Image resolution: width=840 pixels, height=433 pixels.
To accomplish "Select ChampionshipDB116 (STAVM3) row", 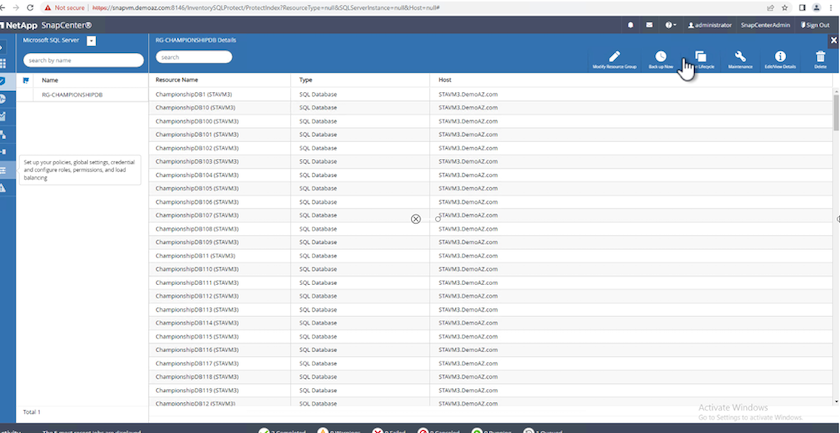I will click(x=490, y=350).
